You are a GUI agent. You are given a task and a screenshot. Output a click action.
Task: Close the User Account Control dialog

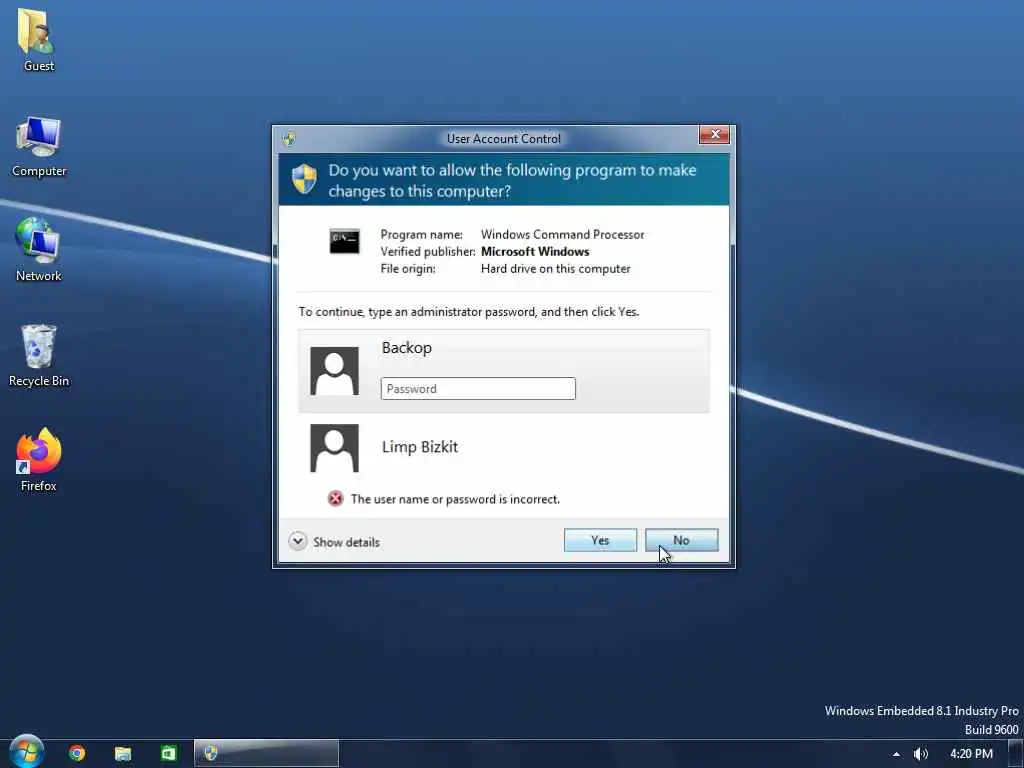tap(714, 135)
